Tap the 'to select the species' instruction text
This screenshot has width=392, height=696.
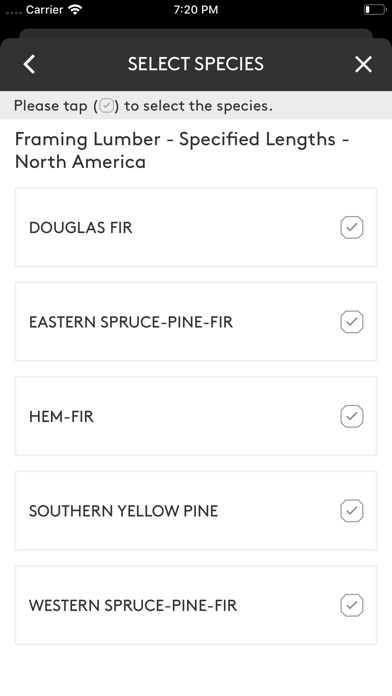point(198,107)
